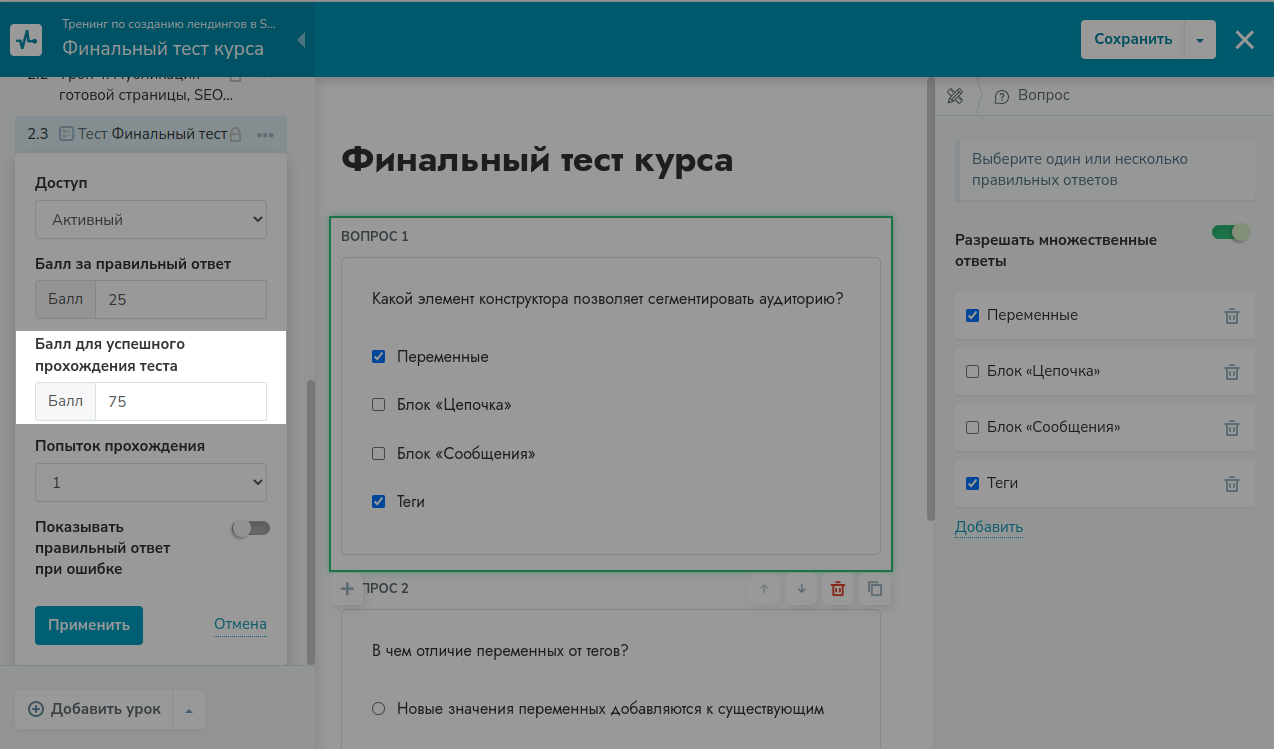
Task: Toggle Переменные checkbox in right panel
Action: 972,315
